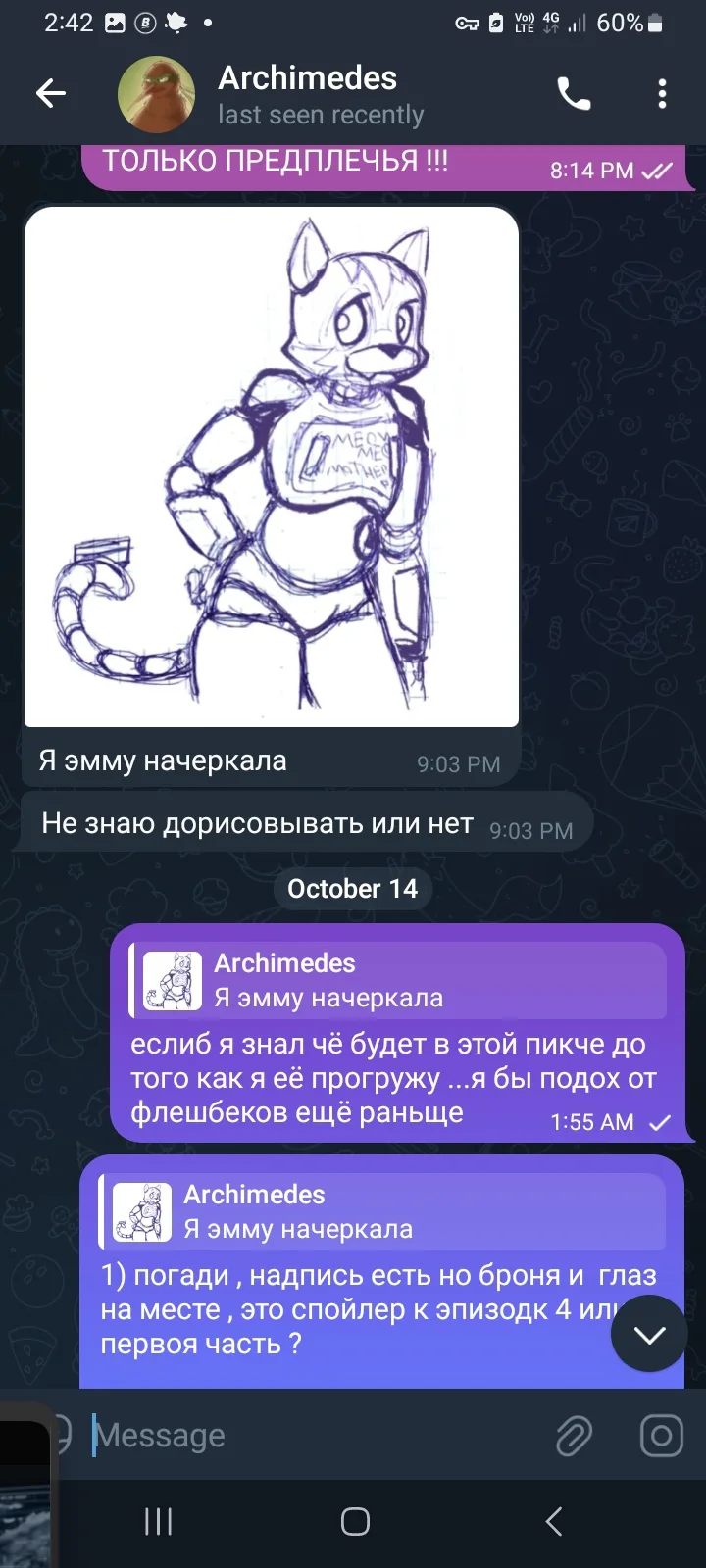706x1568 pixels.
Task: Tap the October 14 date badge
Action: click(x=353, y=889)
